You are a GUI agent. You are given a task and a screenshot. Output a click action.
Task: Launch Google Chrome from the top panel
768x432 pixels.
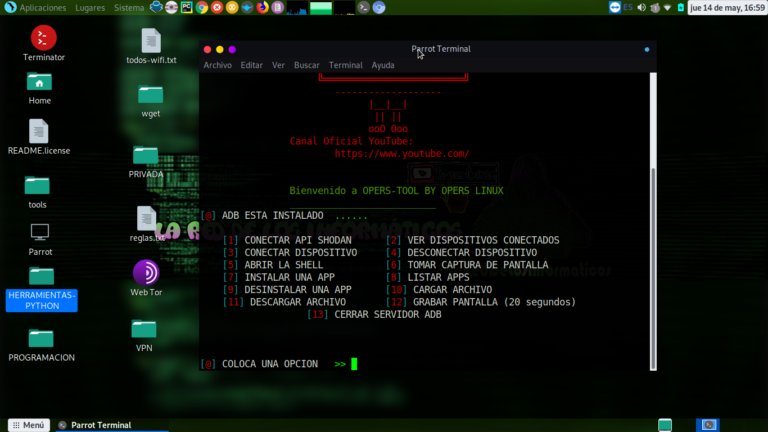(202, 7)
